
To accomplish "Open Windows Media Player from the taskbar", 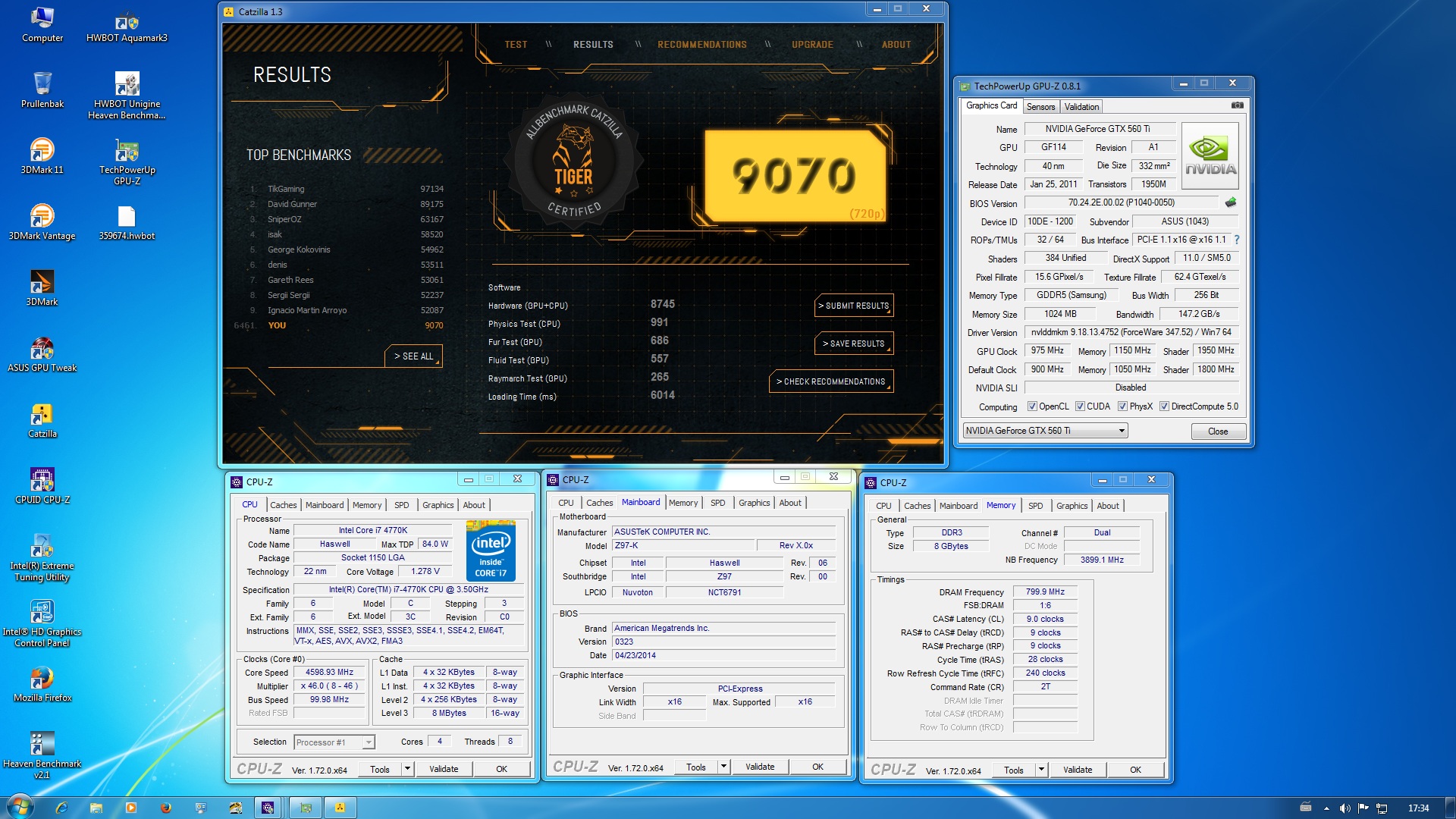I will [x=131, y=808].
